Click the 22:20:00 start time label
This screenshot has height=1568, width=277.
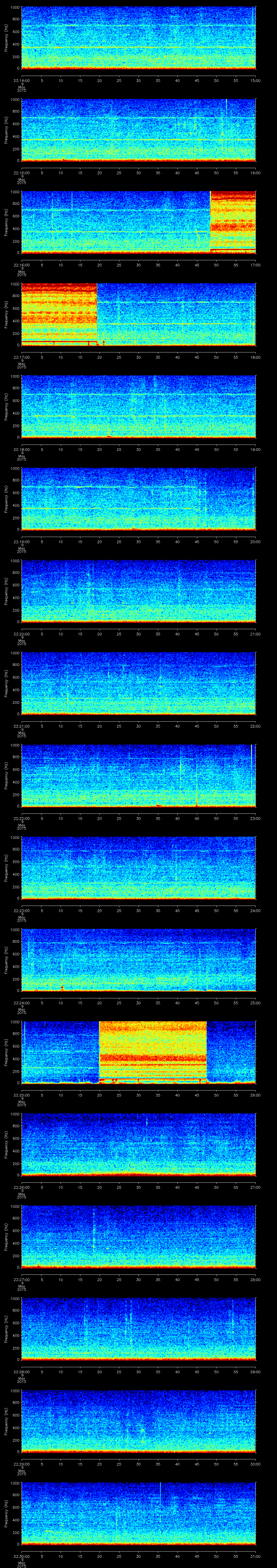[21, 634]
